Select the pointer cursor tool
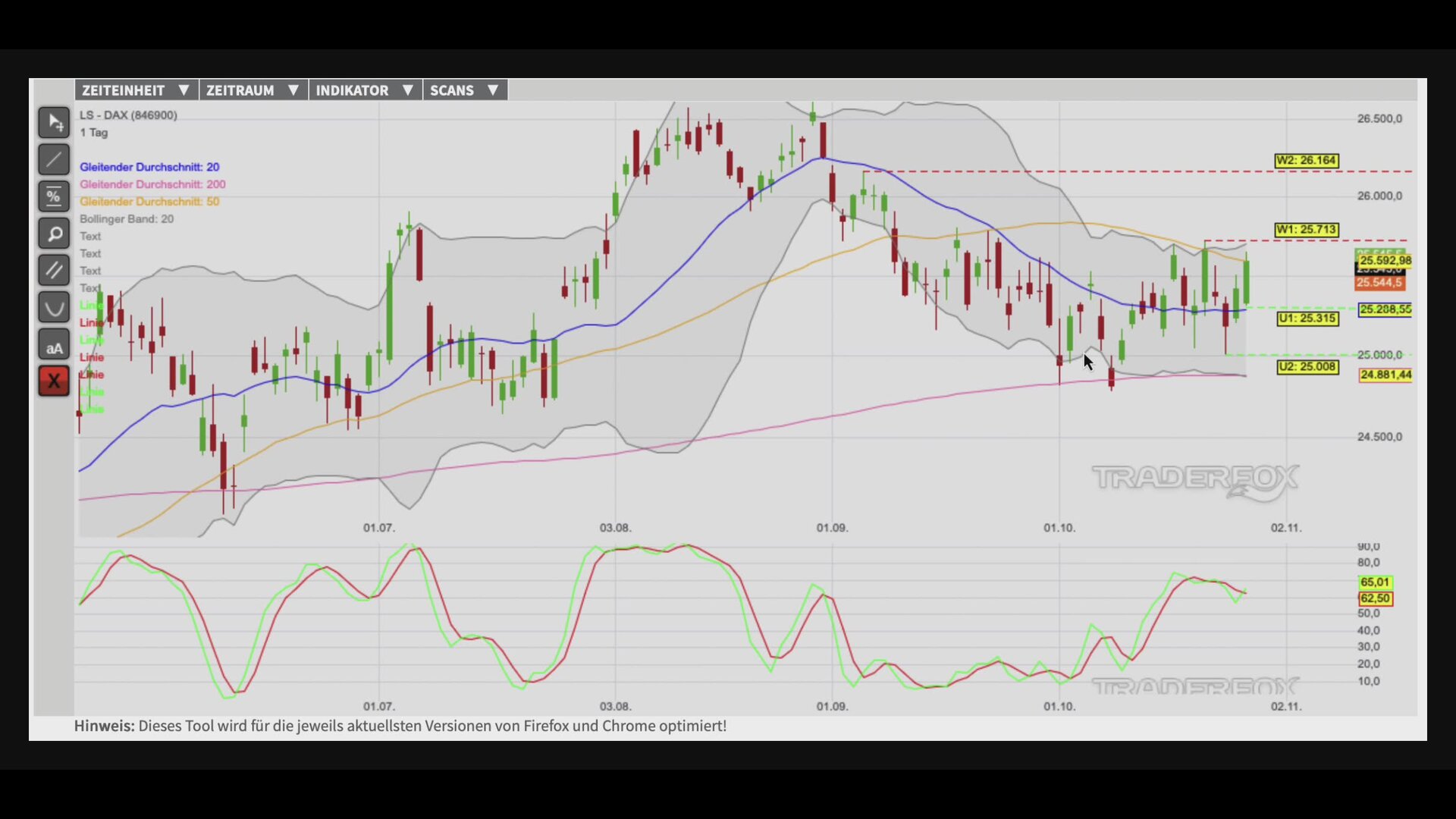The width and height of the screenshot is (1456, 819). (54, 122)
